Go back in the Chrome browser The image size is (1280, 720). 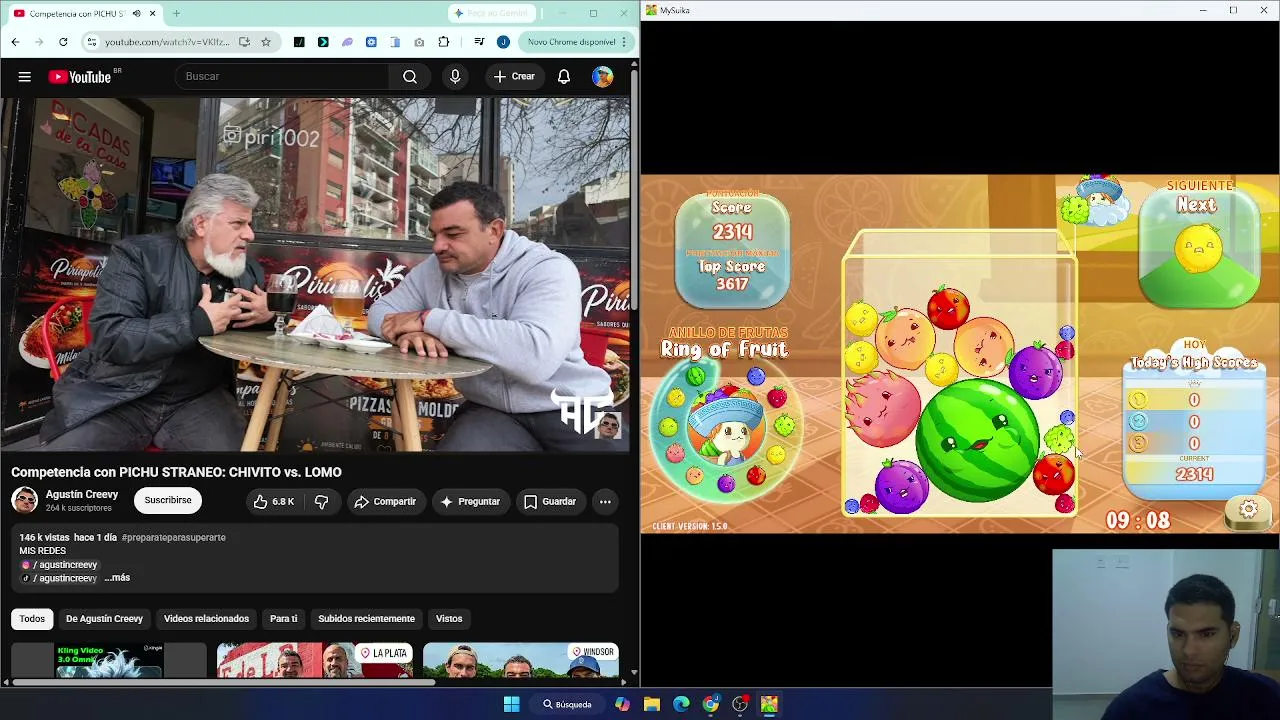coord(15,42)
